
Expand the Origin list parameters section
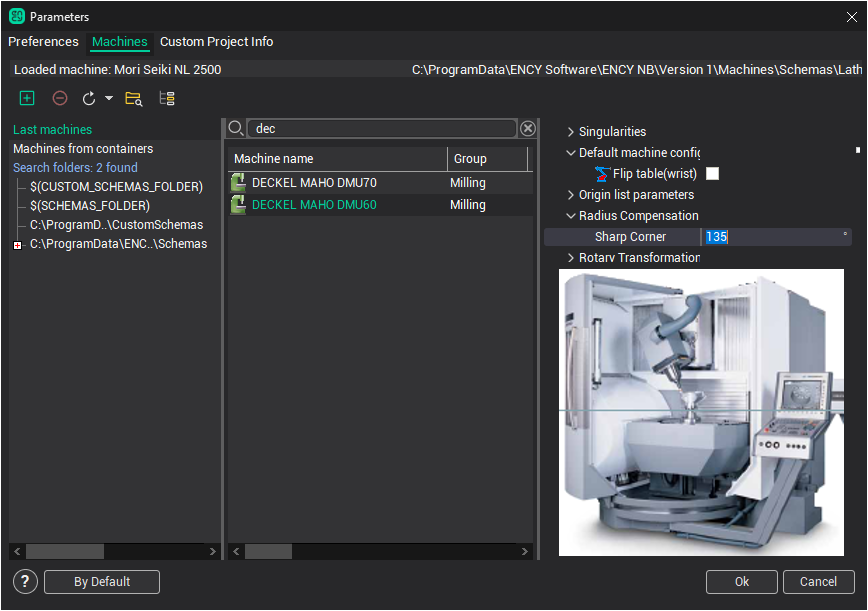click(x=571, y=195)
